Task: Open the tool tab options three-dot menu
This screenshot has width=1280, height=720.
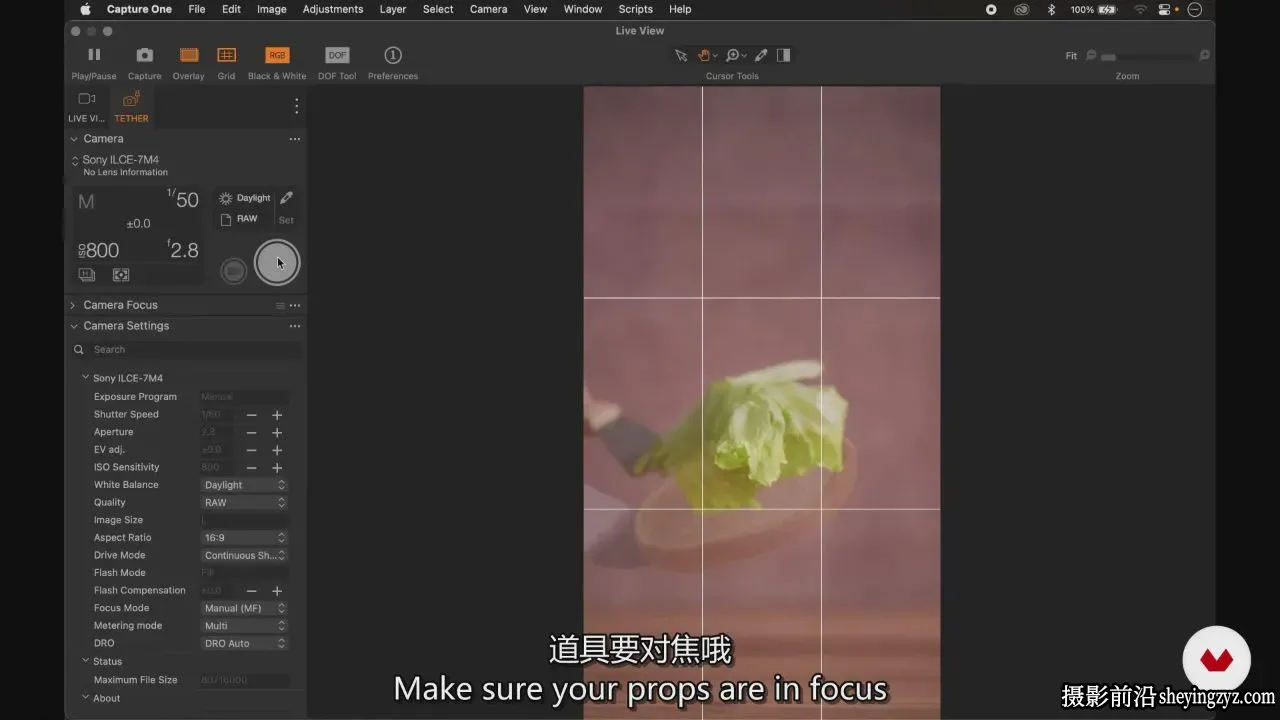Action: pos(296,106)
